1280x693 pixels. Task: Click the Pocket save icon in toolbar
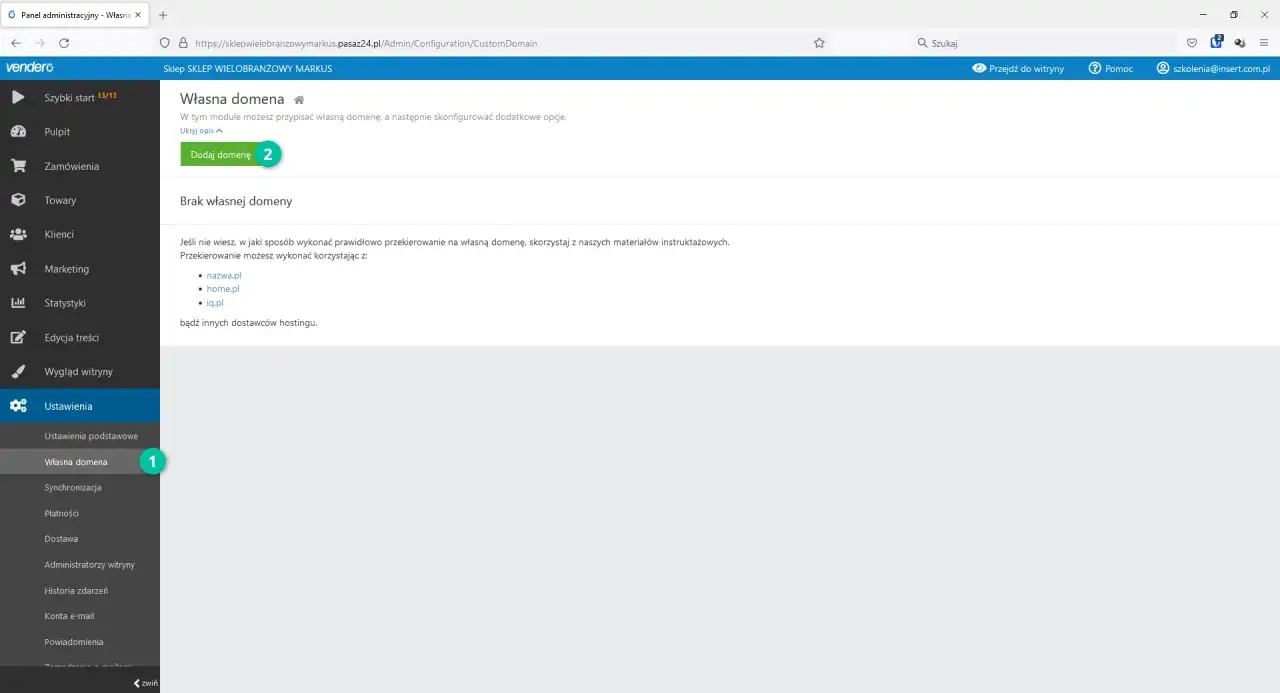[1192, 43]
